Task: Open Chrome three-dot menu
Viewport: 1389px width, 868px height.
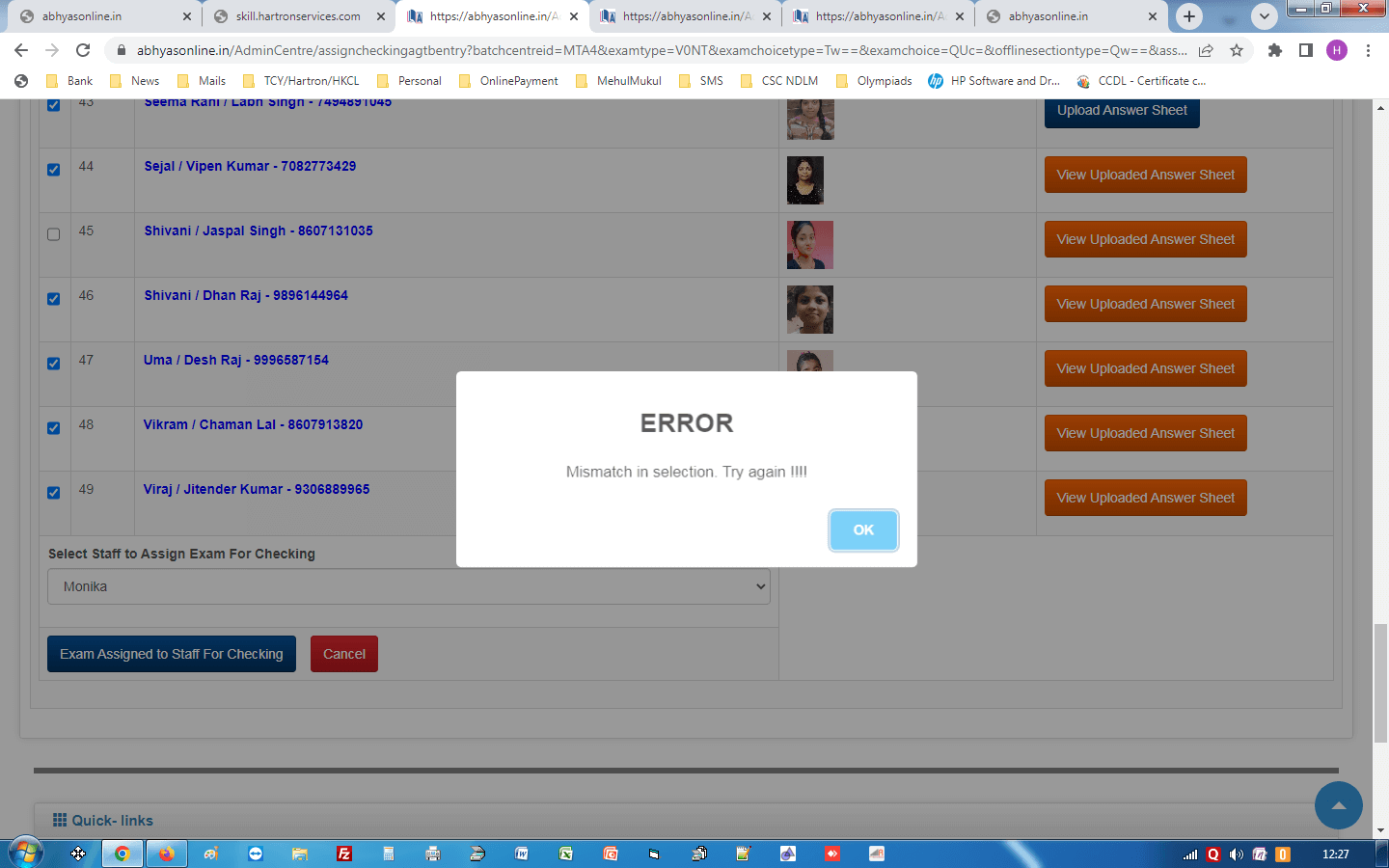Action: [x=1368, y=50]
